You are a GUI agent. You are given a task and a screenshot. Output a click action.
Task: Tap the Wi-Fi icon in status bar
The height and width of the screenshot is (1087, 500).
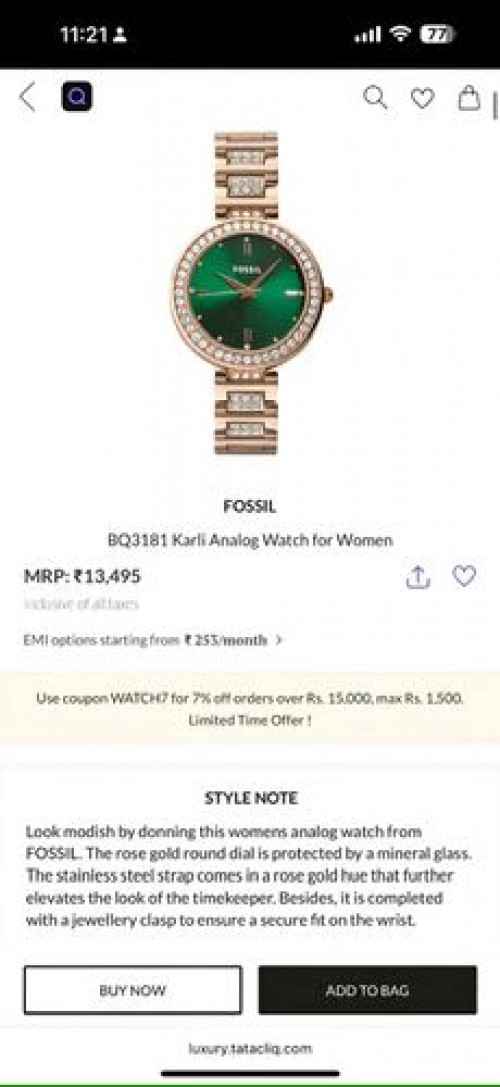400,33
